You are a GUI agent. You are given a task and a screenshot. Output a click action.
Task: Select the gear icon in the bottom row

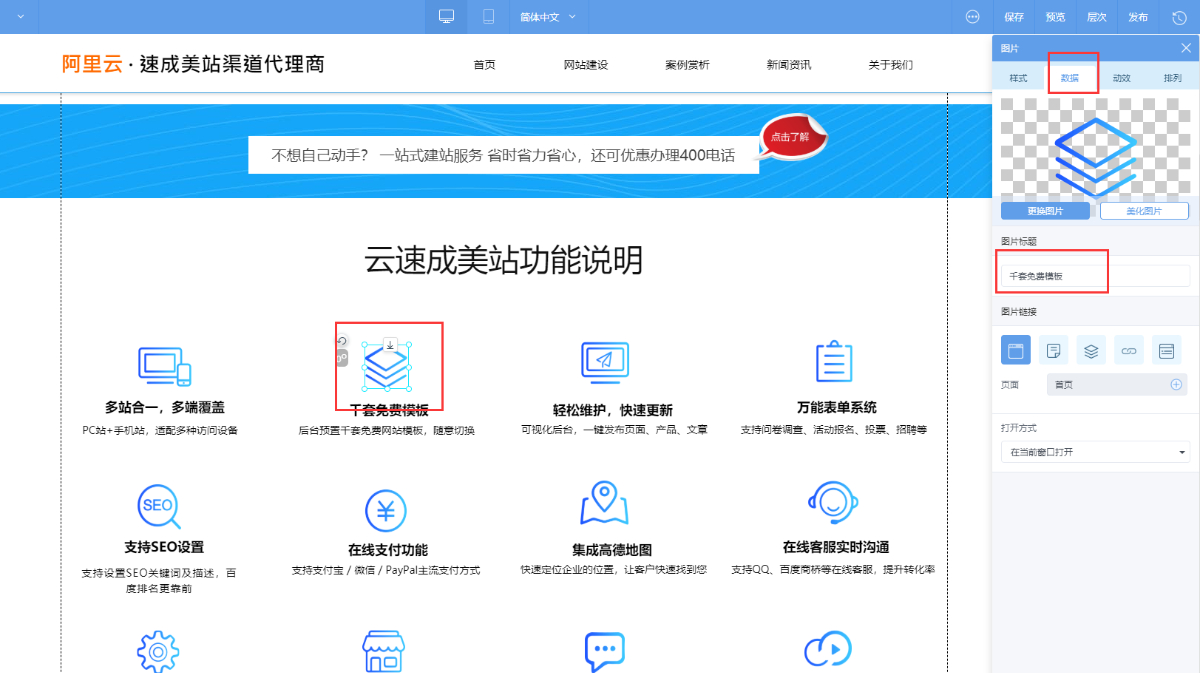[x=157, y=651]
